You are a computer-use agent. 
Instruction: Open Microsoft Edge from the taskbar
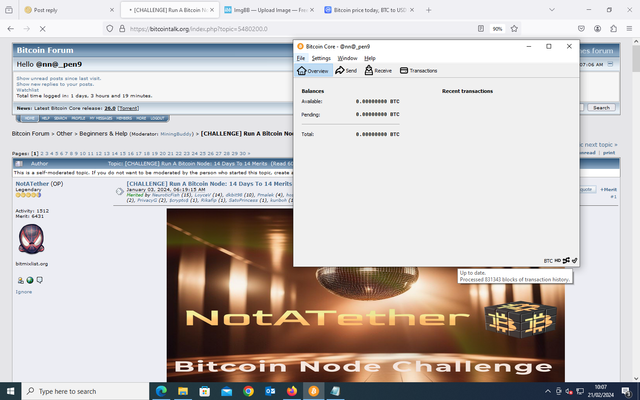point(161,391)
